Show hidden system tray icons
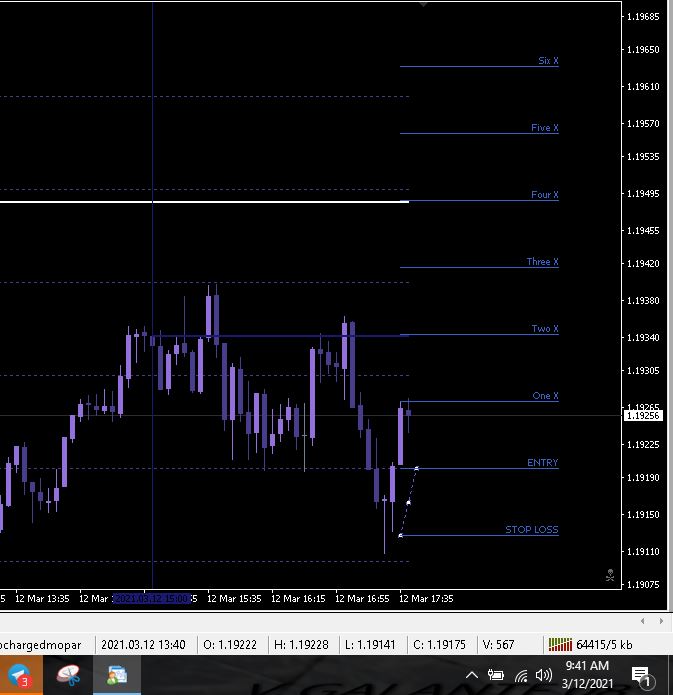Image resolution: width=673 pixels, height=695 pixels. (472, 675)
